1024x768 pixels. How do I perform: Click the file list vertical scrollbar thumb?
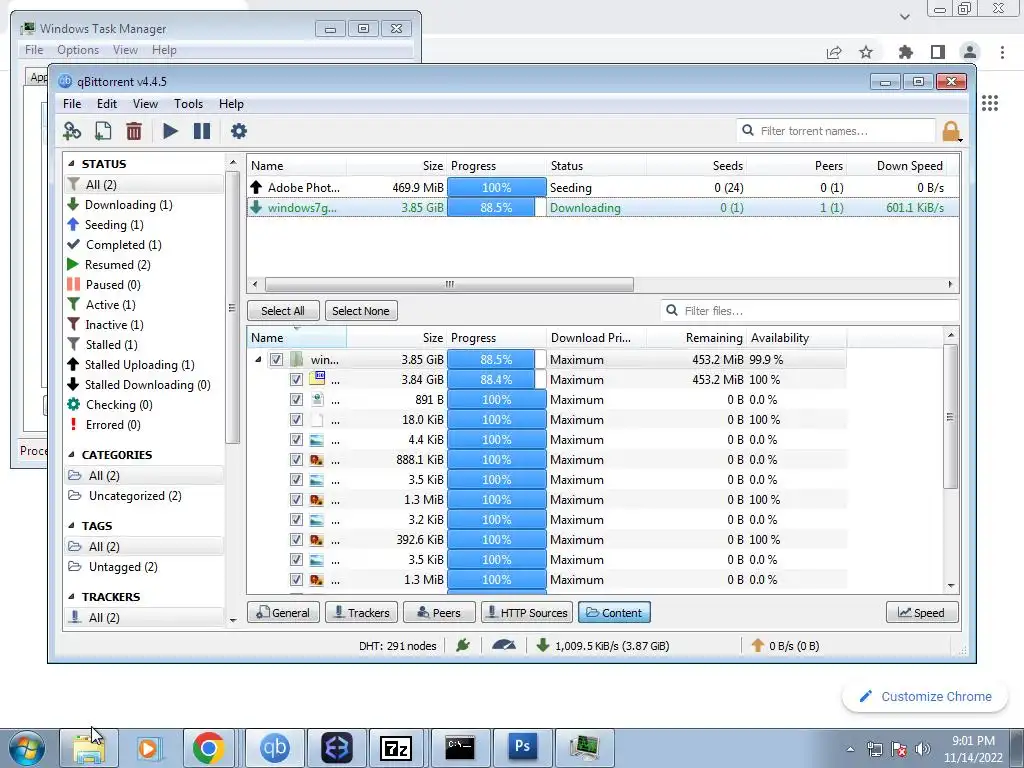pyautogui.click(x=951, y=417)
